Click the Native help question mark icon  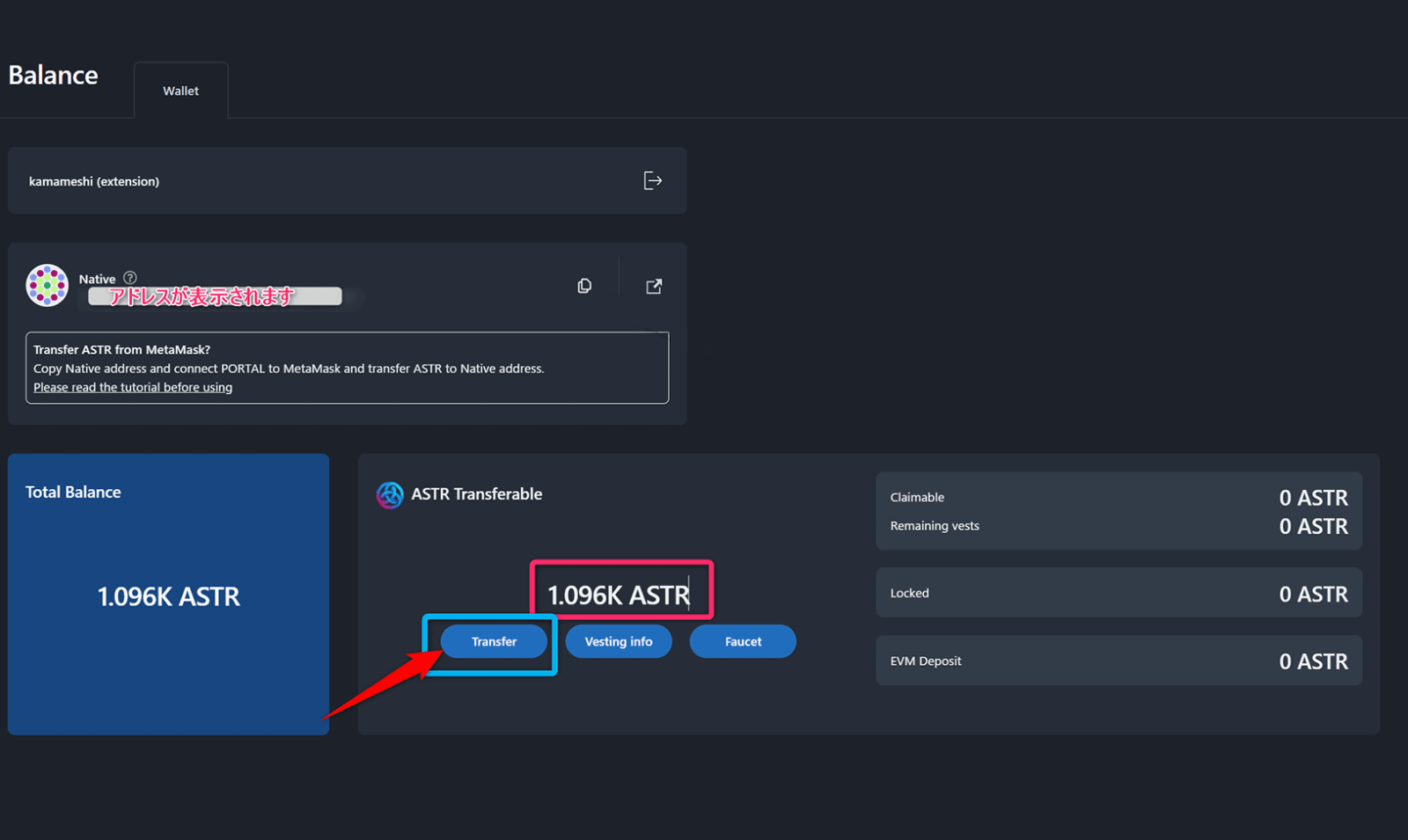[x=130, y=278]
